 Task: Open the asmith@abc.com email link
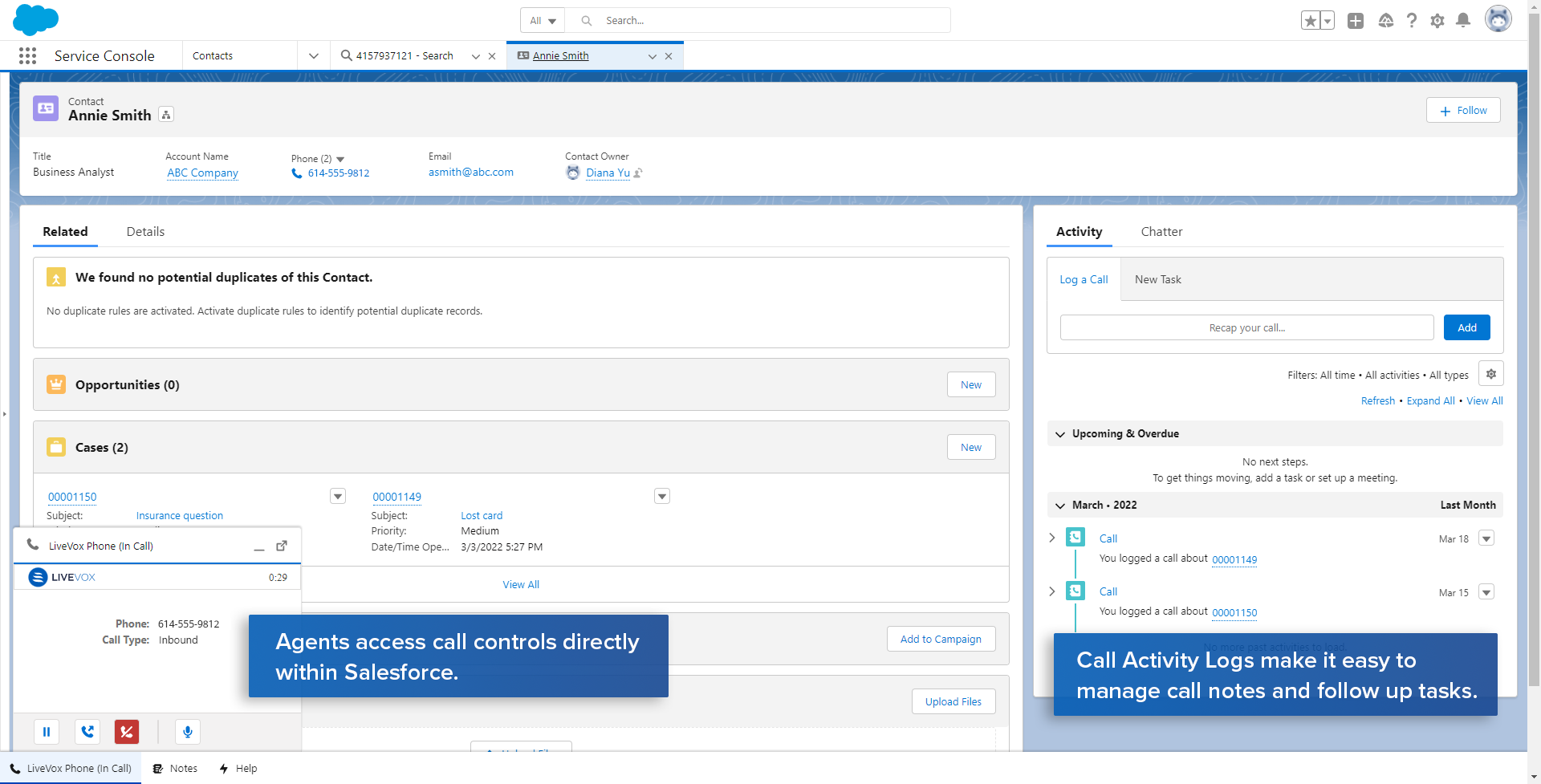click(x=471, y=172)
